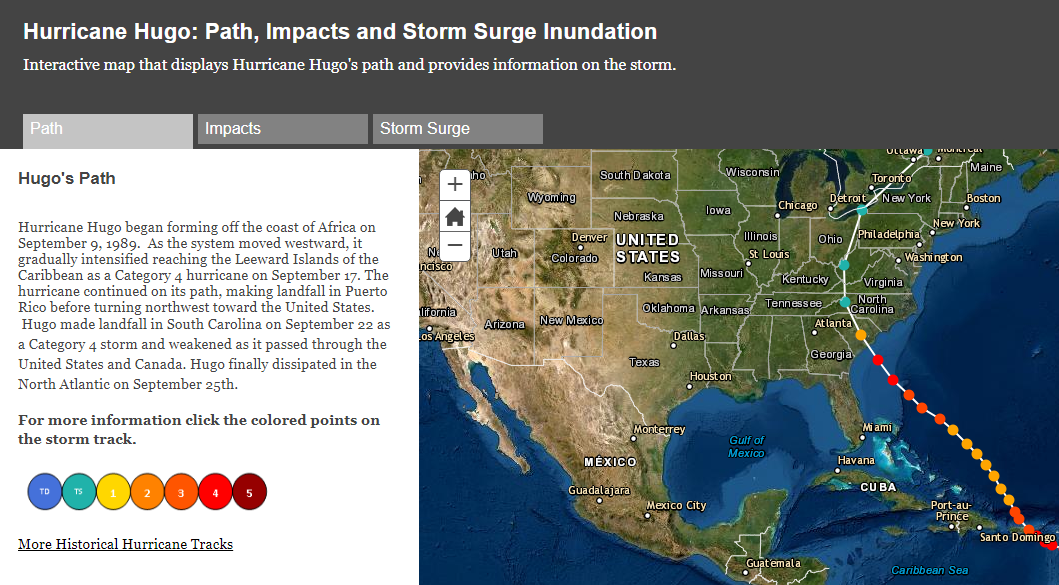Click the TS legend circle

[x=79, y=492]
